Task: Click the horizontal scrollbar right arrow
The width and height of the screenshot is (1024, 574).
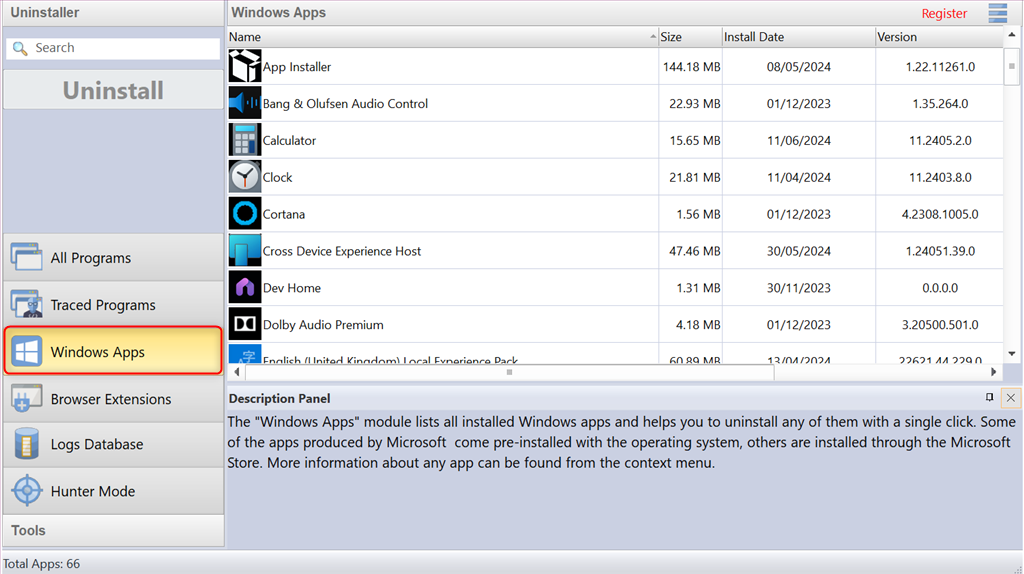Action: (993, 372)
